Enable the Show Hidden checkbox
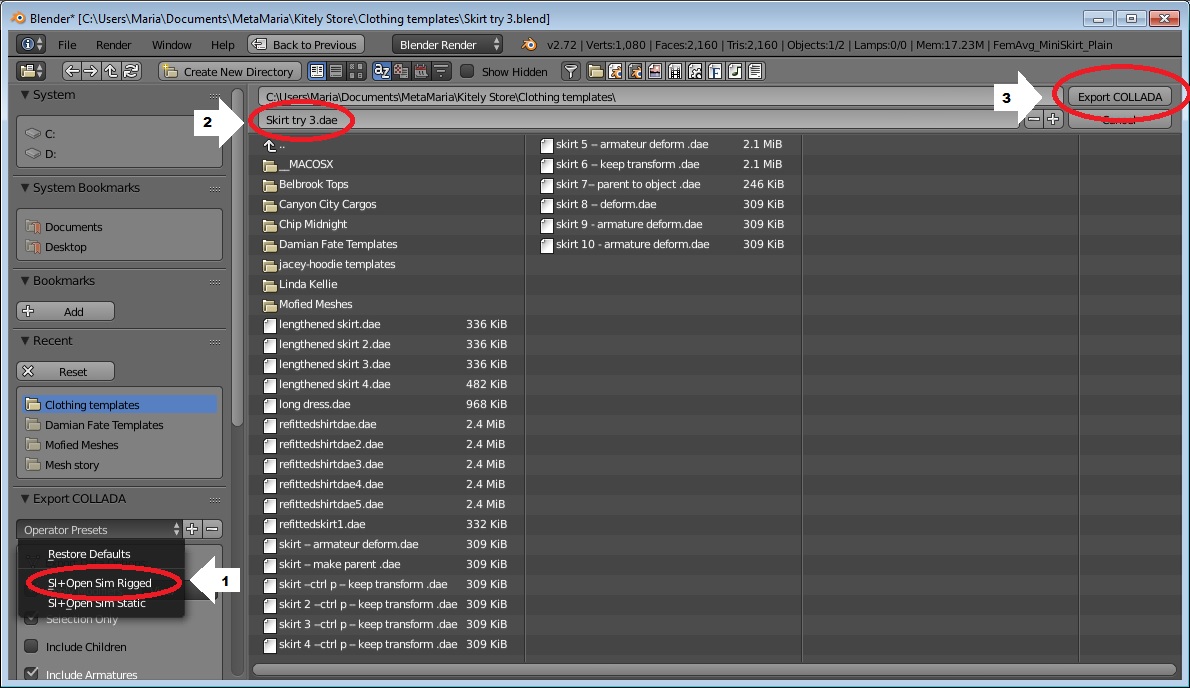 [468, 71]
